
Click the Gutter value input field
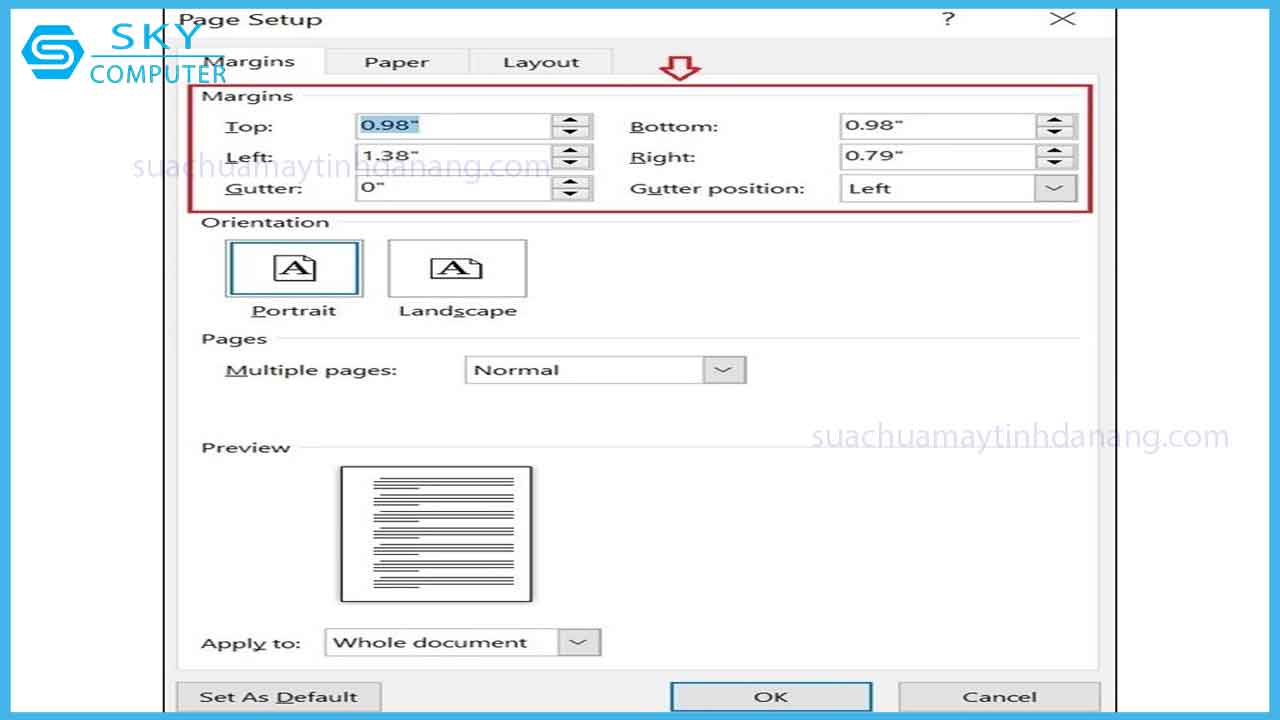[x=453, y=188]
